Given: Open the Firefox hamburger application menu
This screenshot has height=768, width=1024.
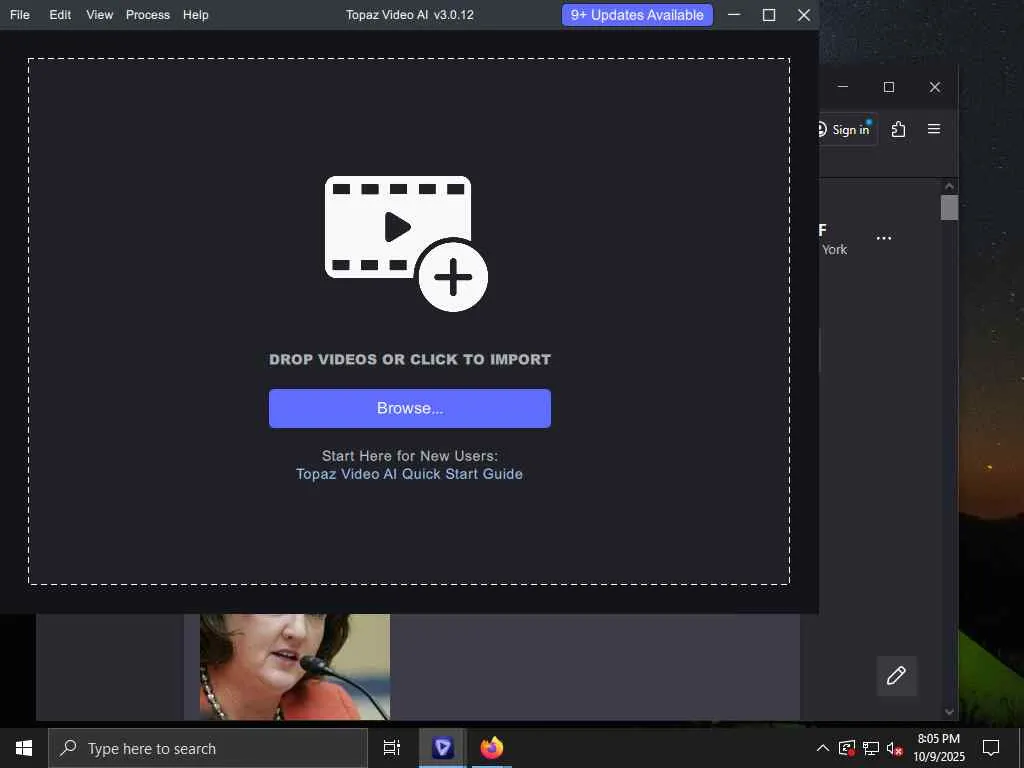Looking at the screenshot, I should pos(934,129).
